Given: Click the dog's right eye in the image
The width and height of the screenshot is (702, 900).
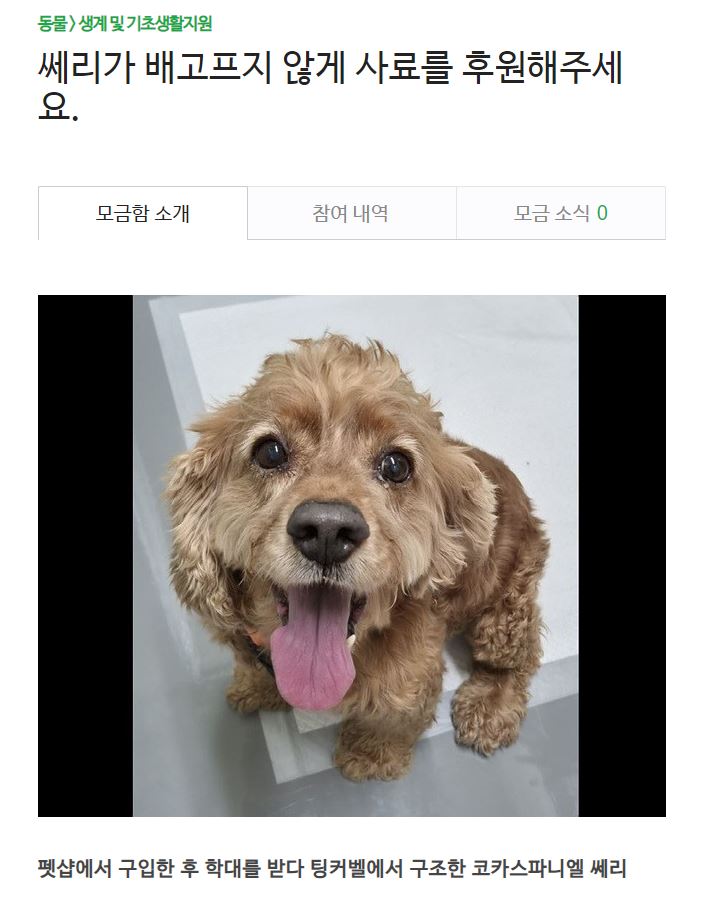Looking at the screenshot, I should coord(395,466).
